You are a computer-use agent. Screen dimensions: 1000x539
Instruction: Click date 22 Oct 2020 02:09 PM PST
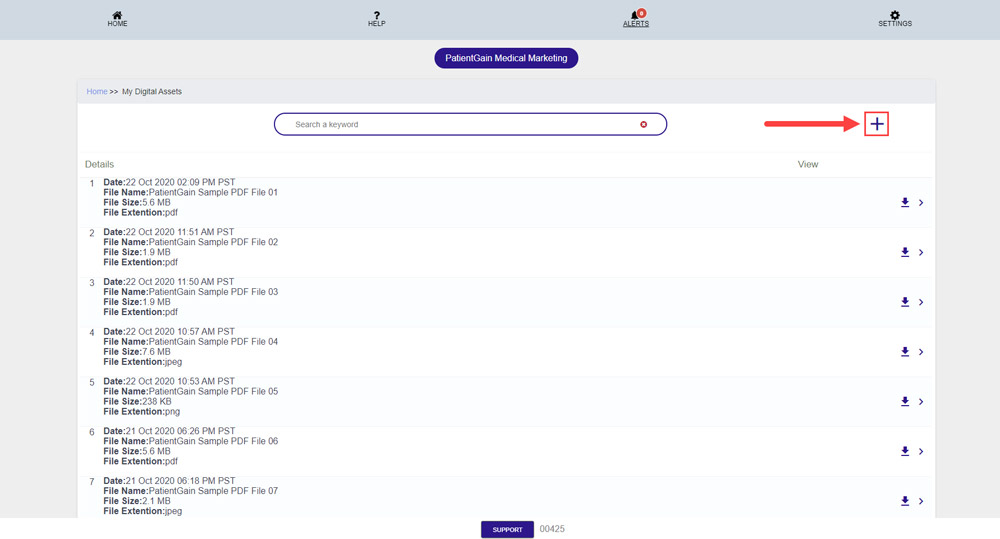180,182
